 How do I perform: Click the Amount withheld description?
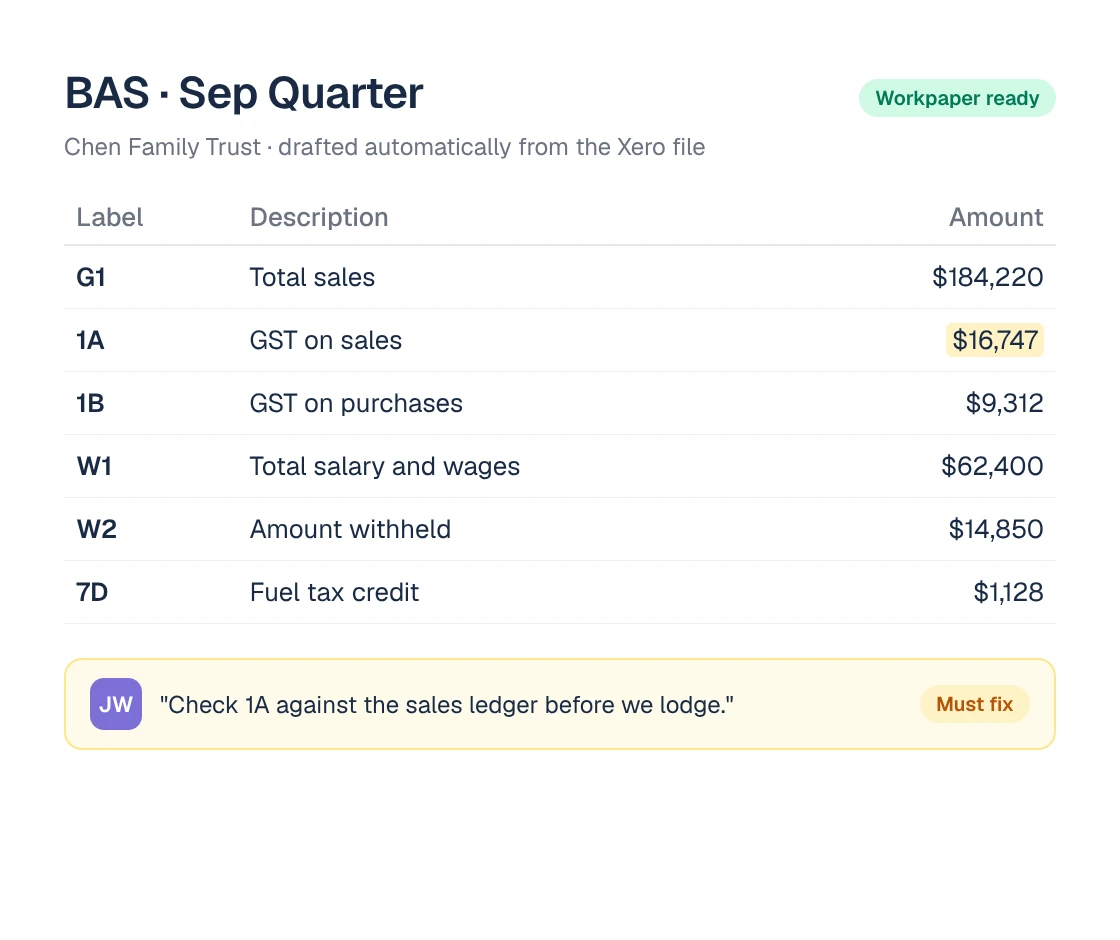[350, 529]
